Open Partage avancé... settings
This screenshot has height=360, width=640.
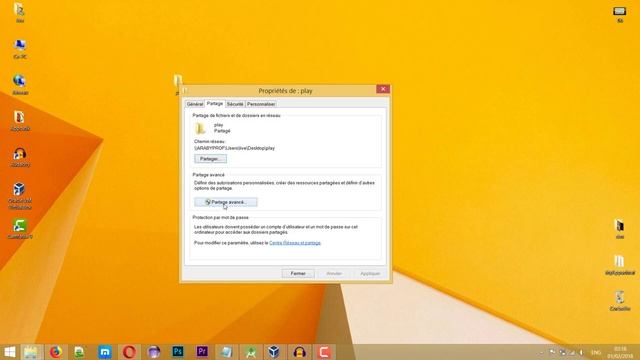point(226,202)
